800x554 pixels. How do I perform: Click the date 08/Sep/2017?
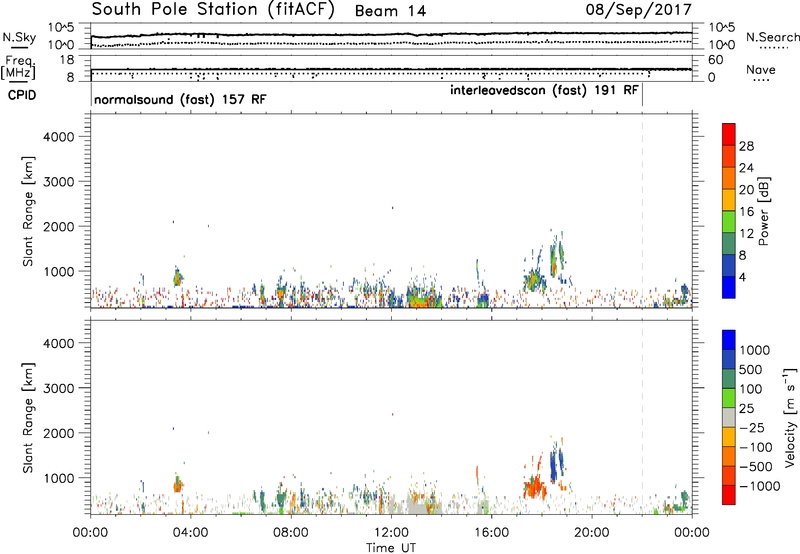pos(639,10)
